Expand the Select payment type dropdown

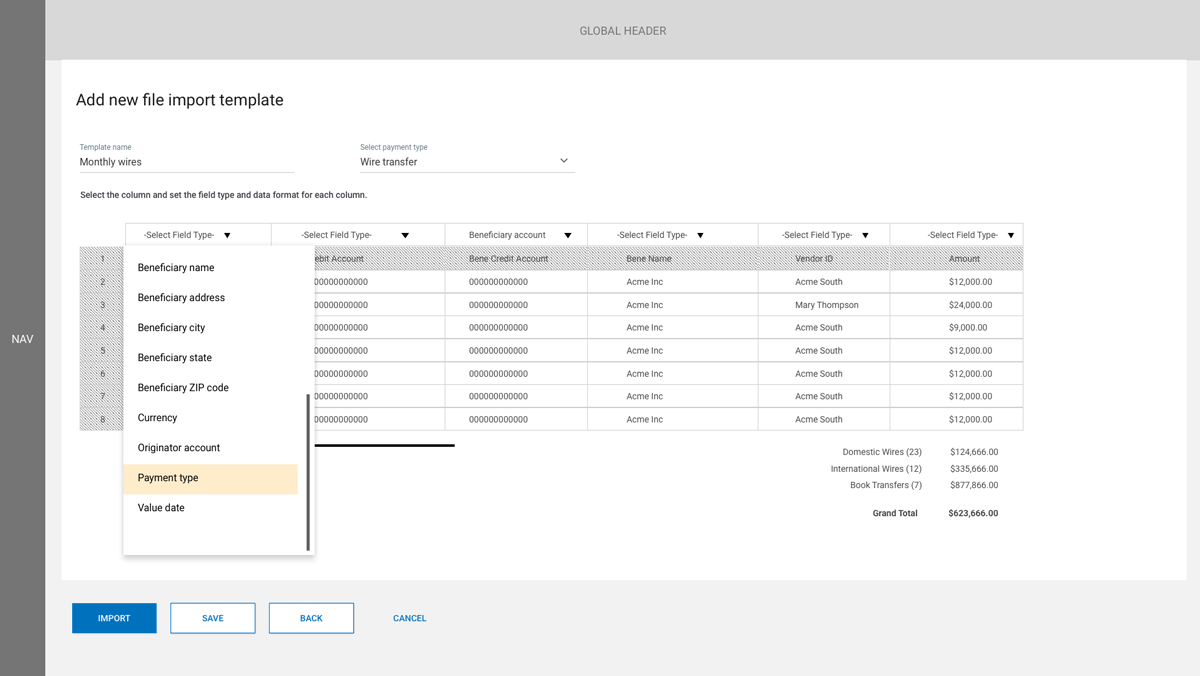467,161
